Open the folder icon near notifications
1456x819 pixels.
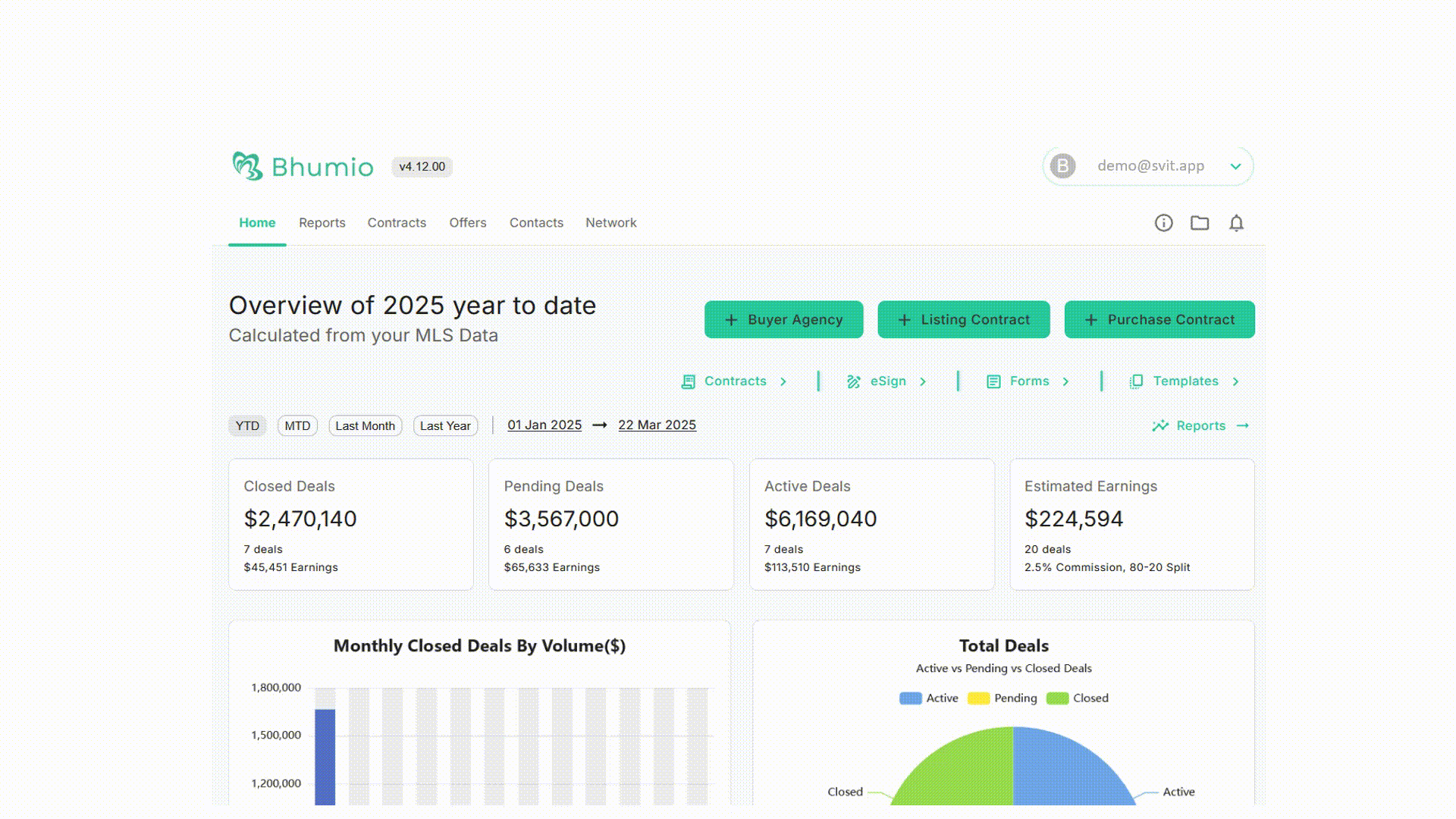(x=1200, y=222)
